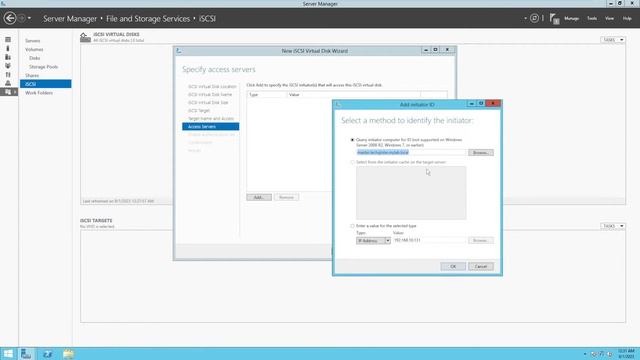Image resolution: width=640 pixels, height=360 pixels.
Task: Click the New iSCSI Virtual Disk Wizard title icon
Action: click(x=179, y=51)
